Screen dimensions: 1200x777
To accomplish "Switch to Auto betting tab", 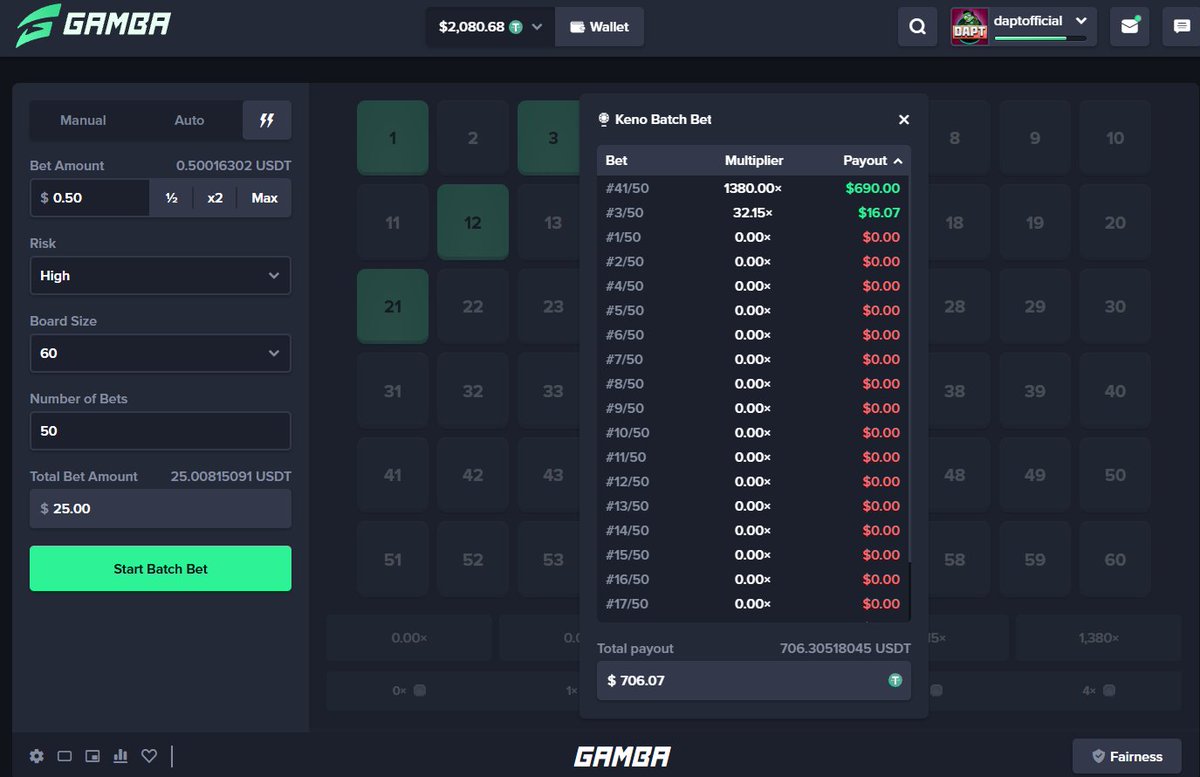I will 189,120.
